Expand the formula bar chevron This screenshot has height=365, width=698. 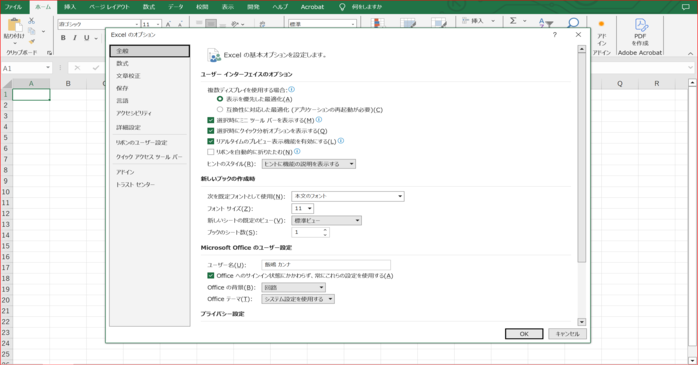pos(690,68)
